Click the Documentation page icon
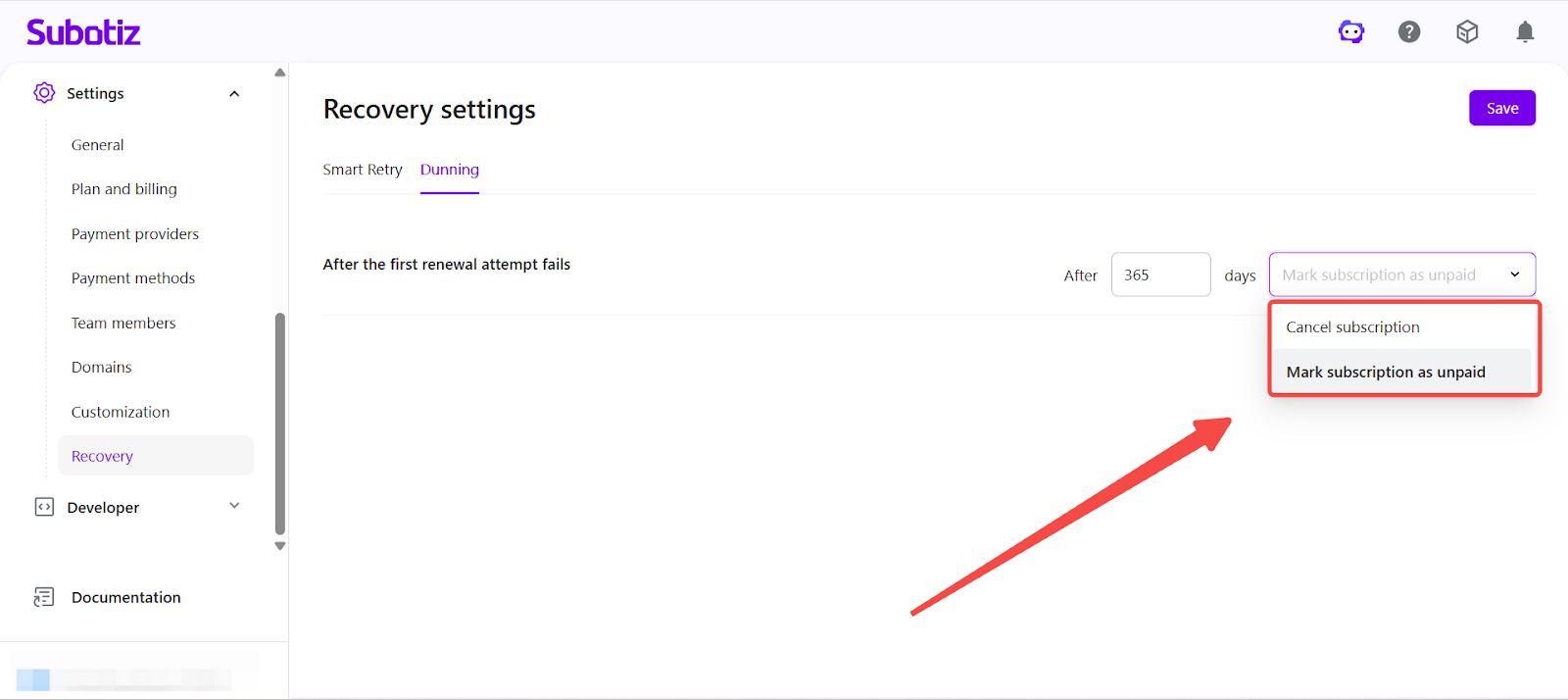This screenshot has width=1568, height=700. [x=44, y=597]
